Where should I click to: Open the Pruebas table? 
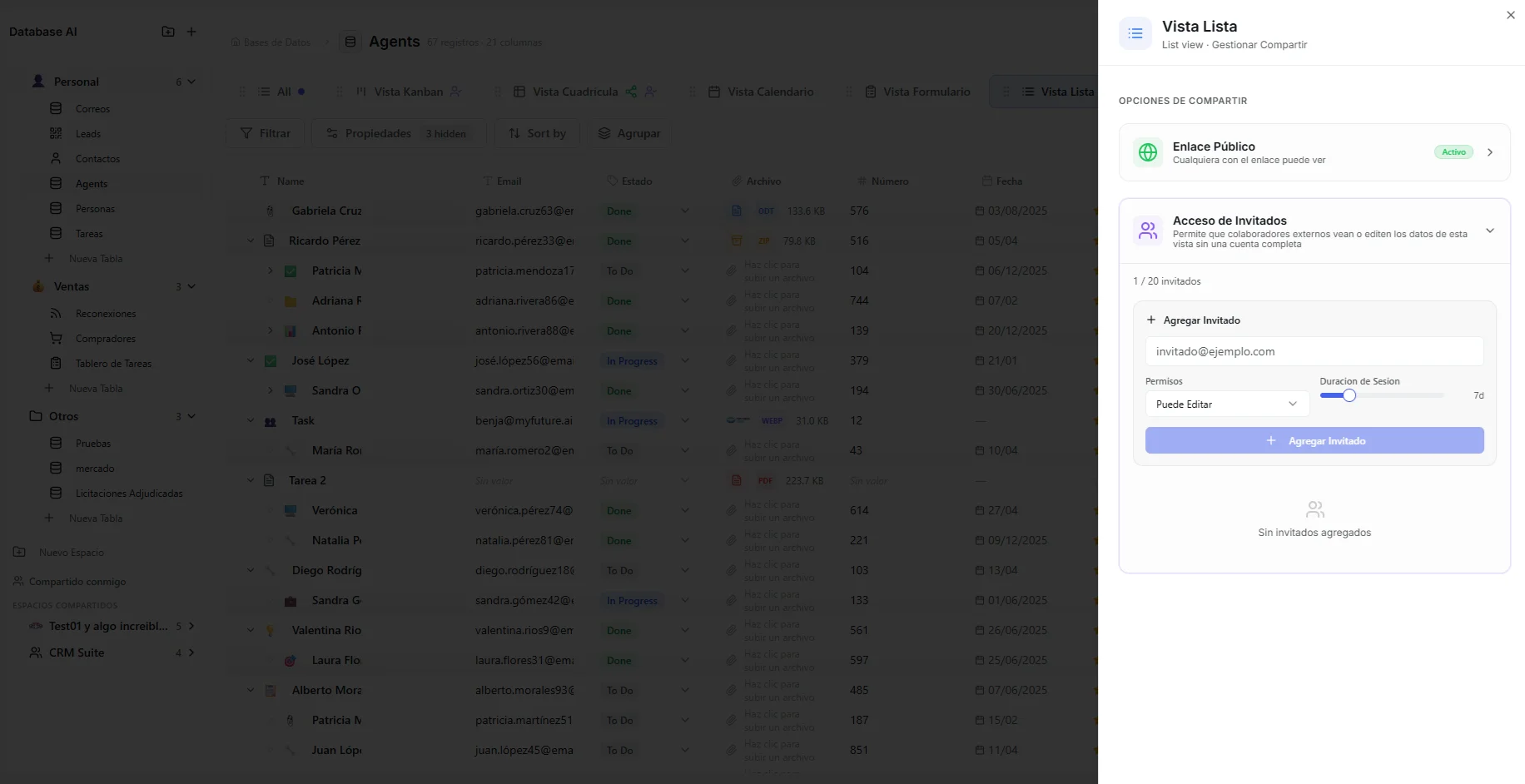[x=93, y=444]
